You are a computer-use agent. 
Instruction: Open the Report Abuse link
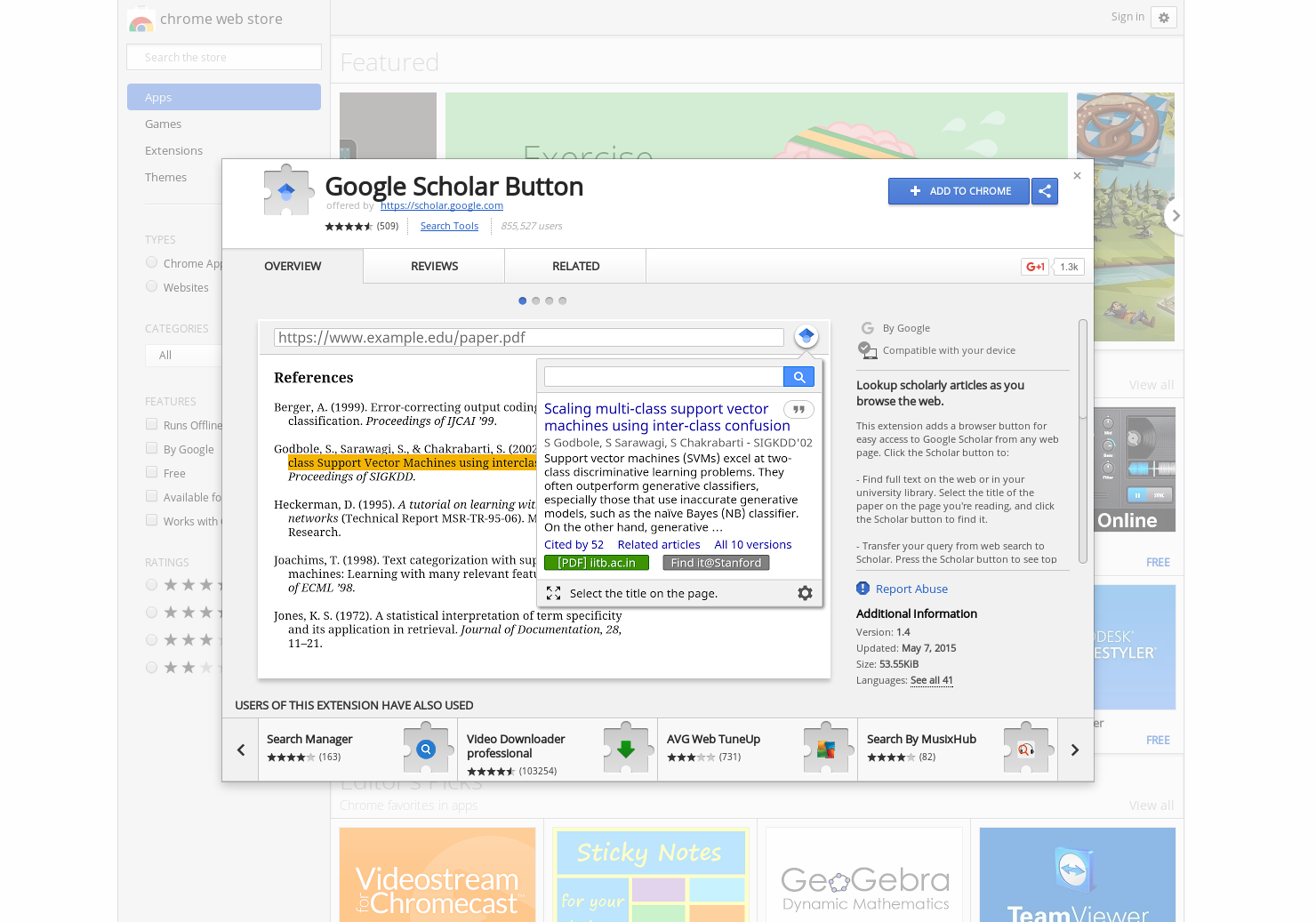pyautogui.click(x=912, y=588)
